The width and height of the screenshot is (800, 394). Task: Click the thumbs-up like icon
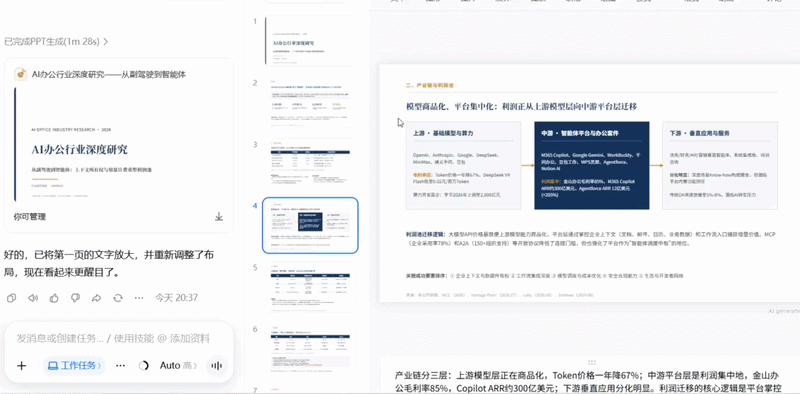(x=54, y=298)
